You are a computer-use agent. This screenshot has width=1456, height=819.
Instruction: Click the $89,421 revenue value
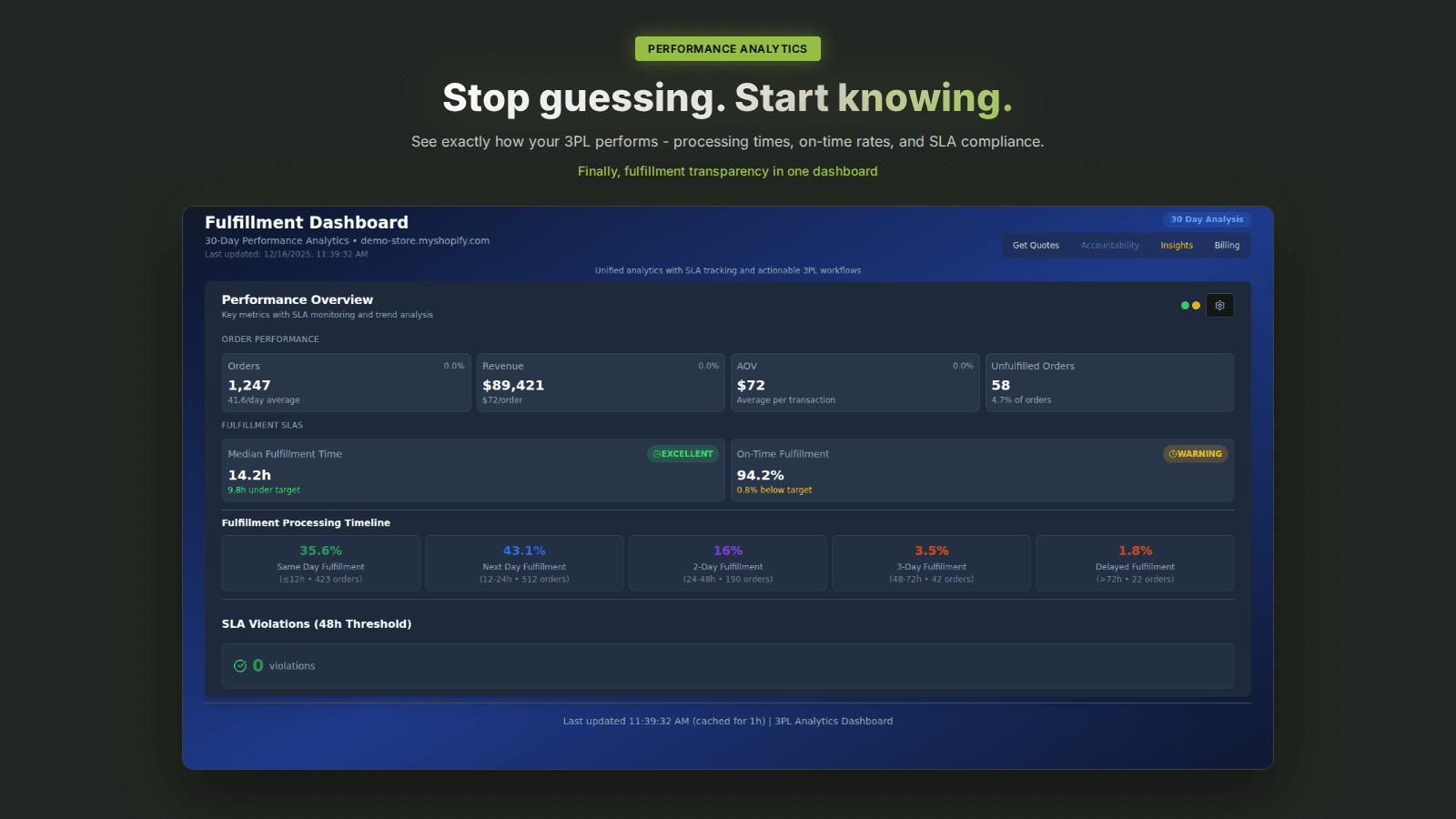(513, 385)
